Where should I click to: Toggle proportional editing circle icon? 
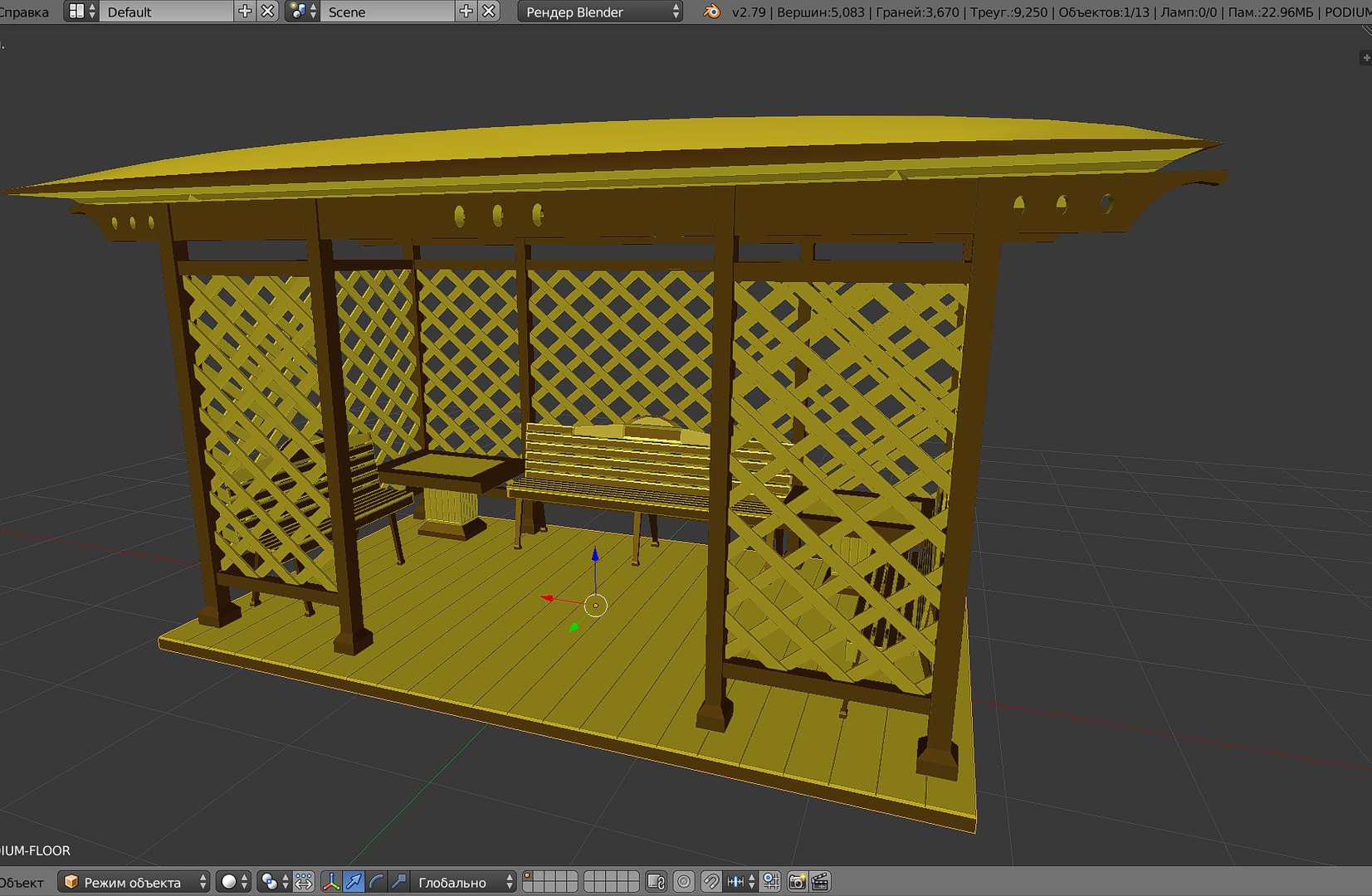pyautogui.click(x=684, y=882)
